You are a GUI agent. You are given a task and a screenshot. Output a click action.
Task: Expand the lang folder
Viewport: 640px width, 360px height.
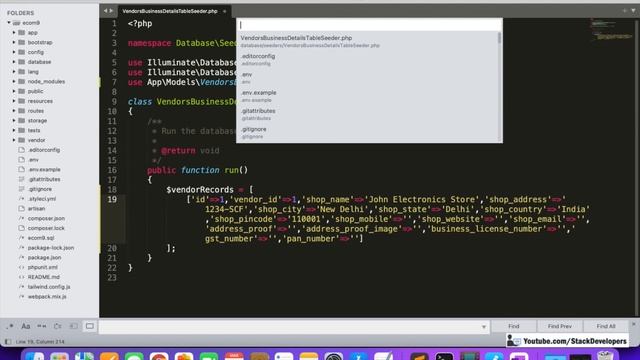[14, 72]
